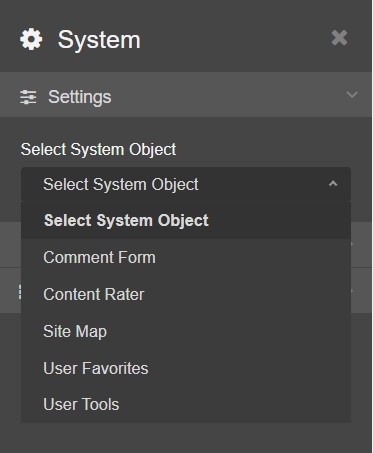Click the System panel title

tap(99, 40)
